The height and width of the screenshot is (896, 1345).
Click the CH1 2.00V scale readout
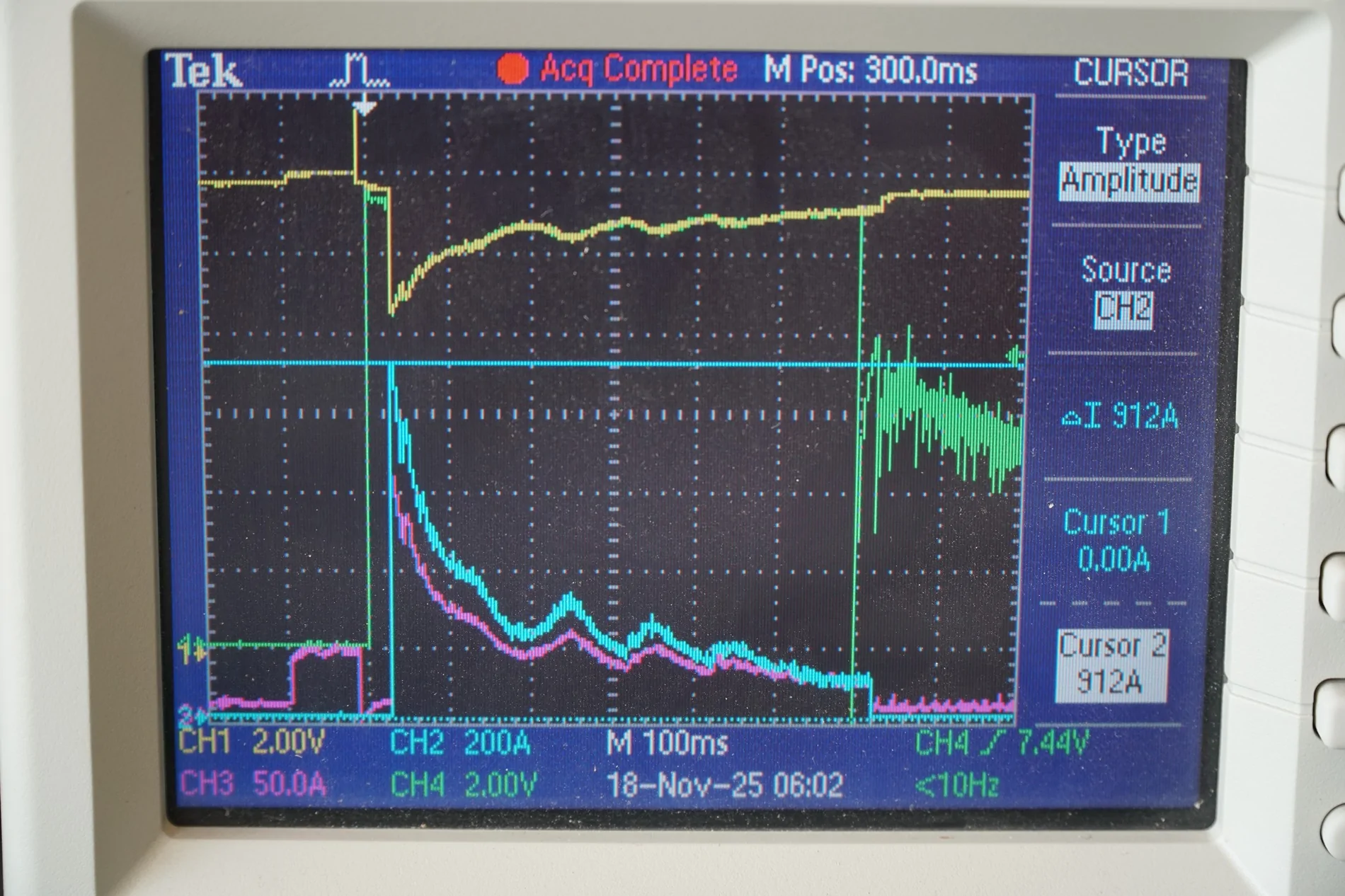tap(252, 742)
